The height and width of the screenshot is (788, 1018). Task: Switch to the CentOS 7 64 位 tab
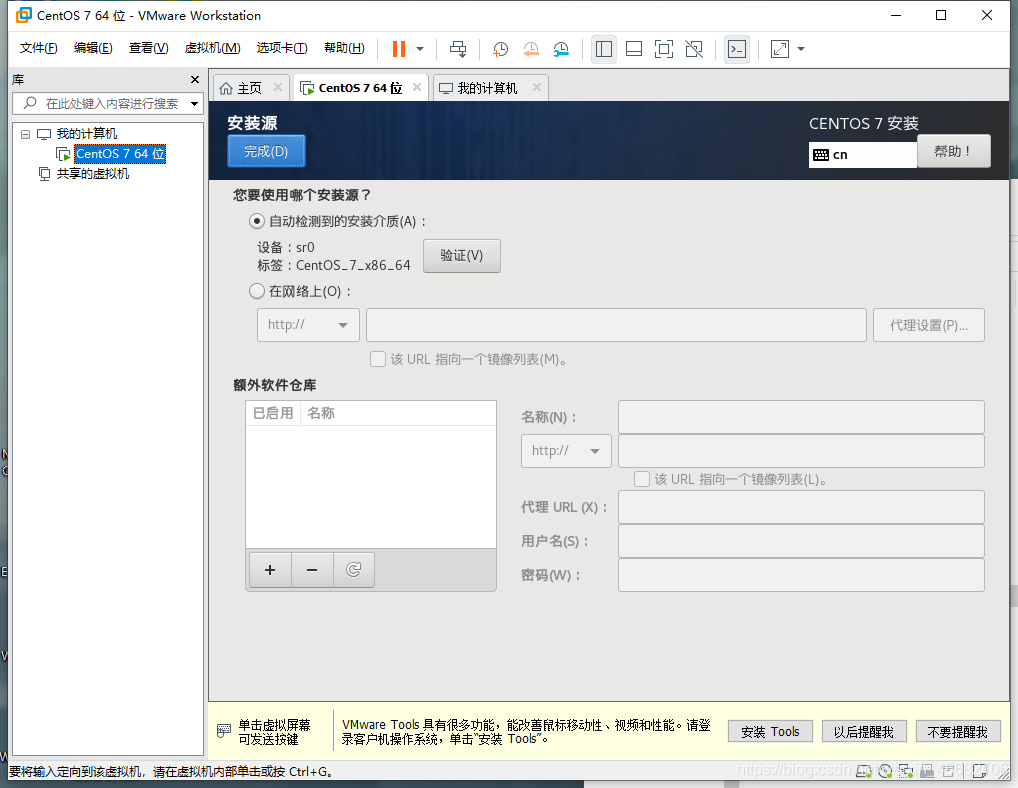coord(360,88)
